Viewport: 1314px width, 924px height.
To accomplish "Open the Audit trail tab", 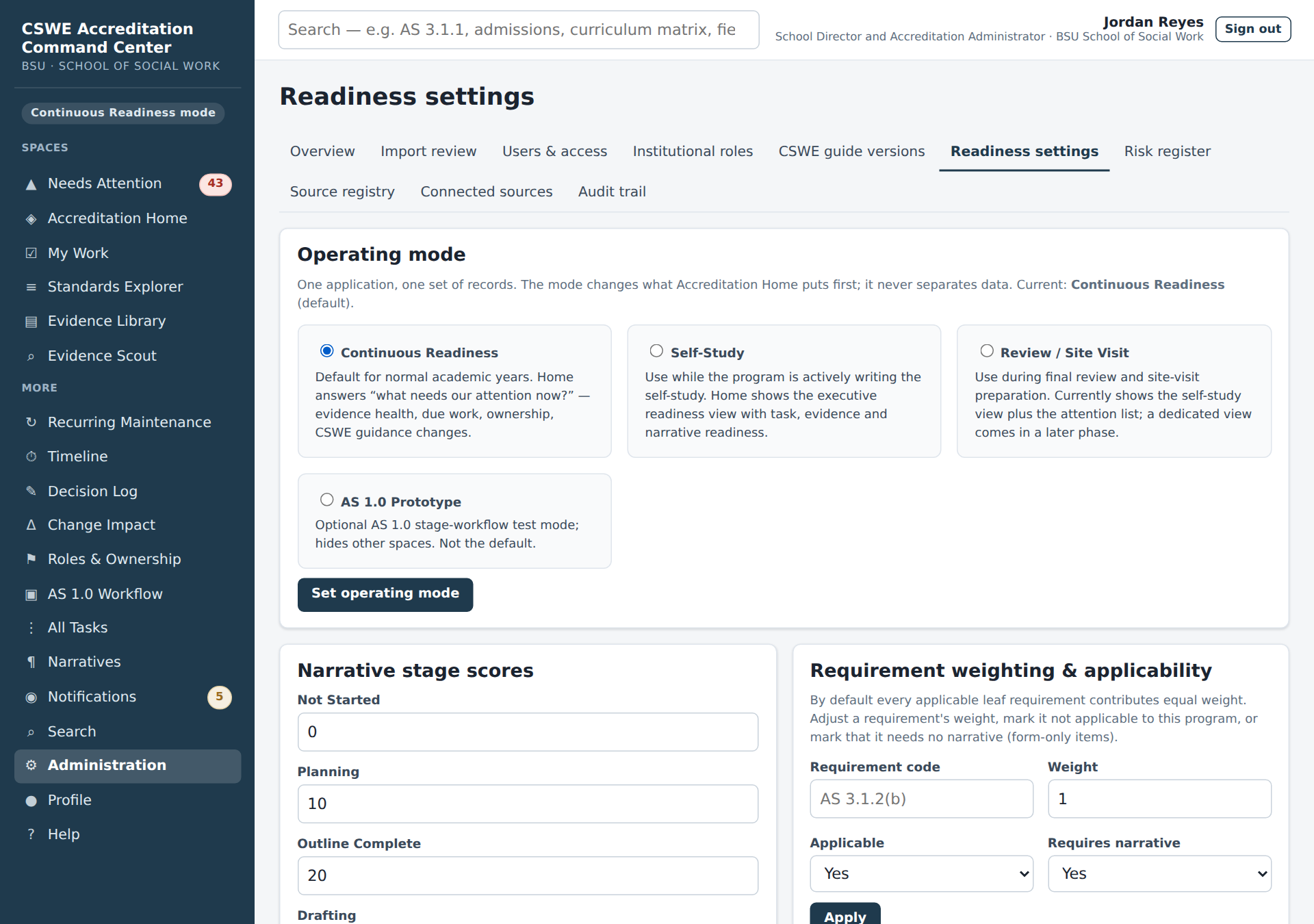I will pos(612,192).
